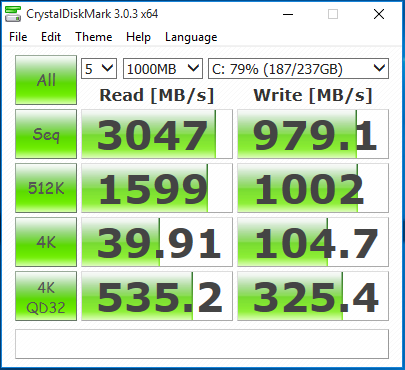
Task: Run all benchmarks with All button
Action: coord(46,80)
